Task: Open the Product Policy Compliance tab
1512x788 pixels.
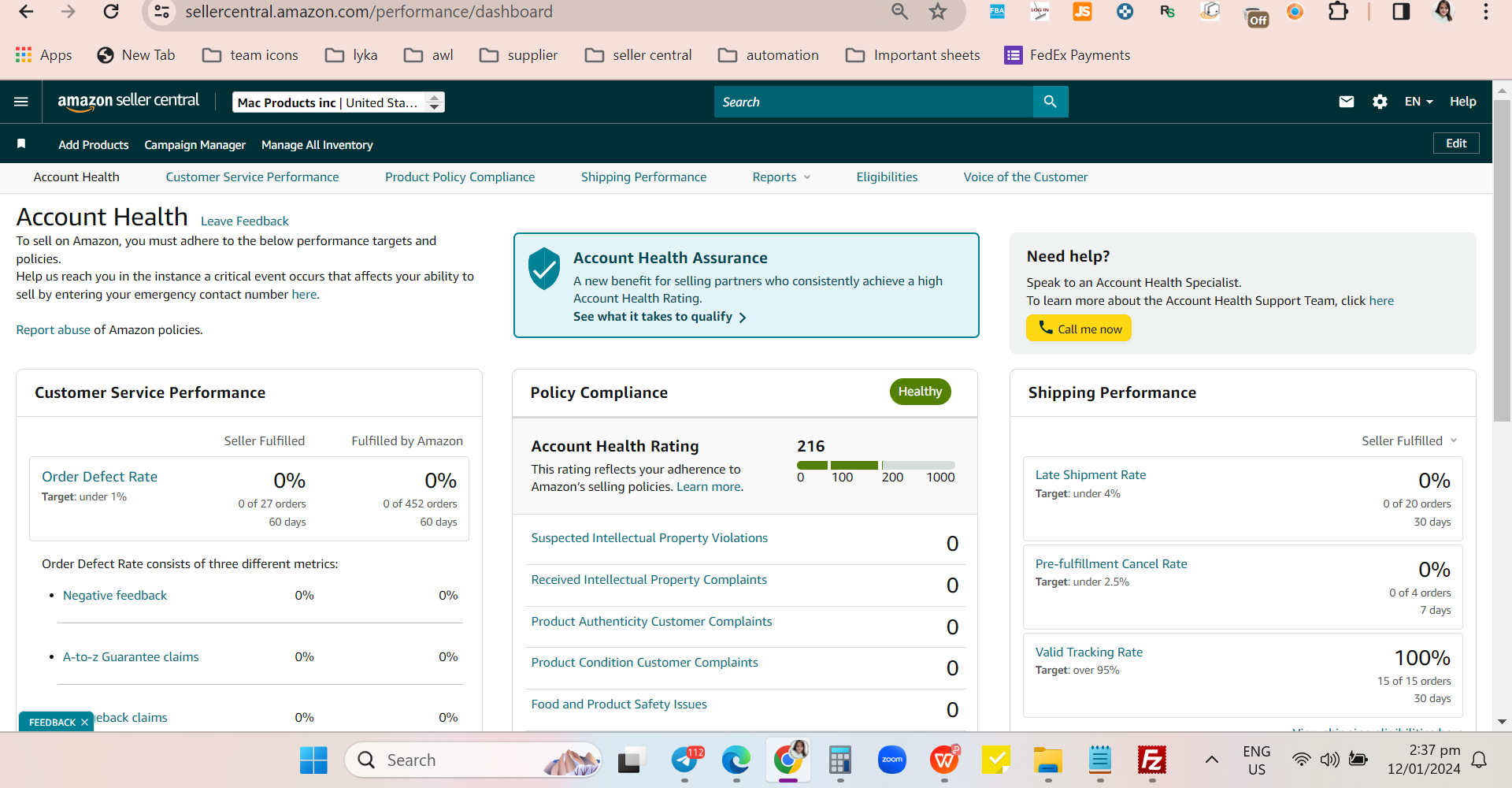Action: (x=460, y=177)
